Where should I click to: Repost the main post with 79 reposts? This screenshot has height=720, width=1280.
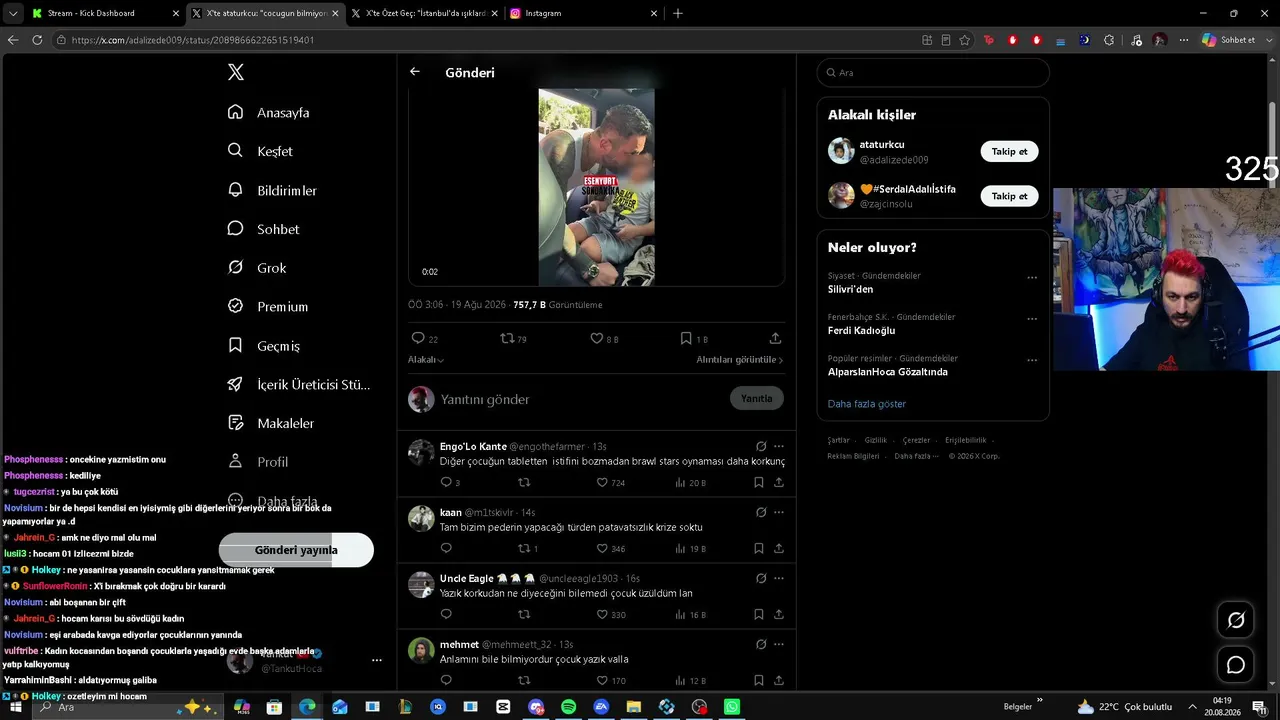click(507, 339)
